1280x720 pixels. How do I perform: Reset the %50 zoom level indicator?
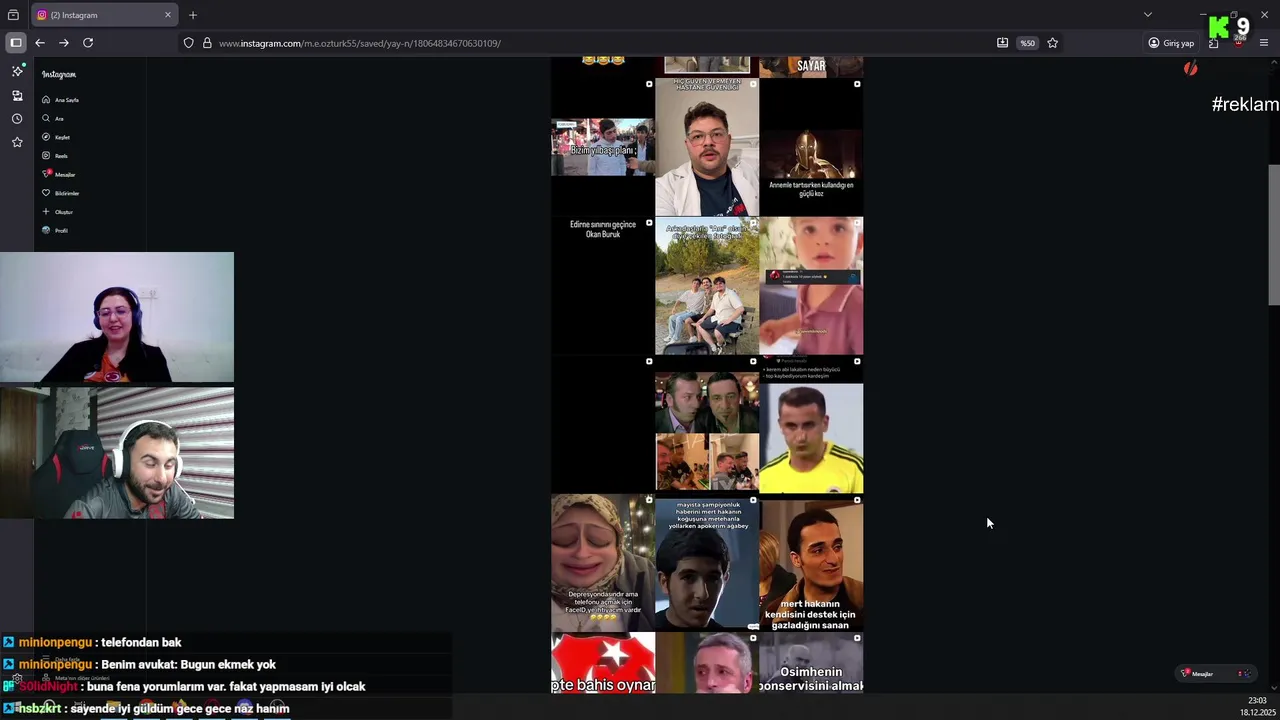[1027, 43]
